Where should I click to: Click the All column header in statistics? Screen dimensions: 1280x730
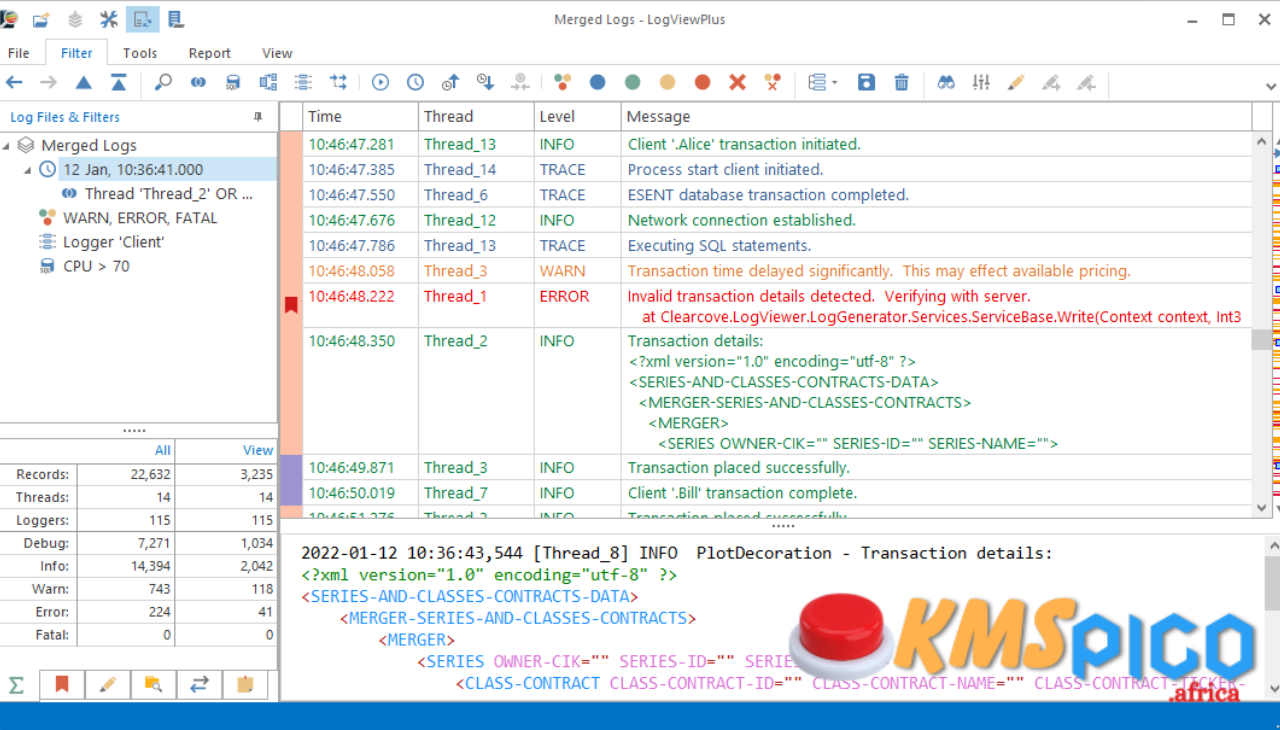(126, 450)
